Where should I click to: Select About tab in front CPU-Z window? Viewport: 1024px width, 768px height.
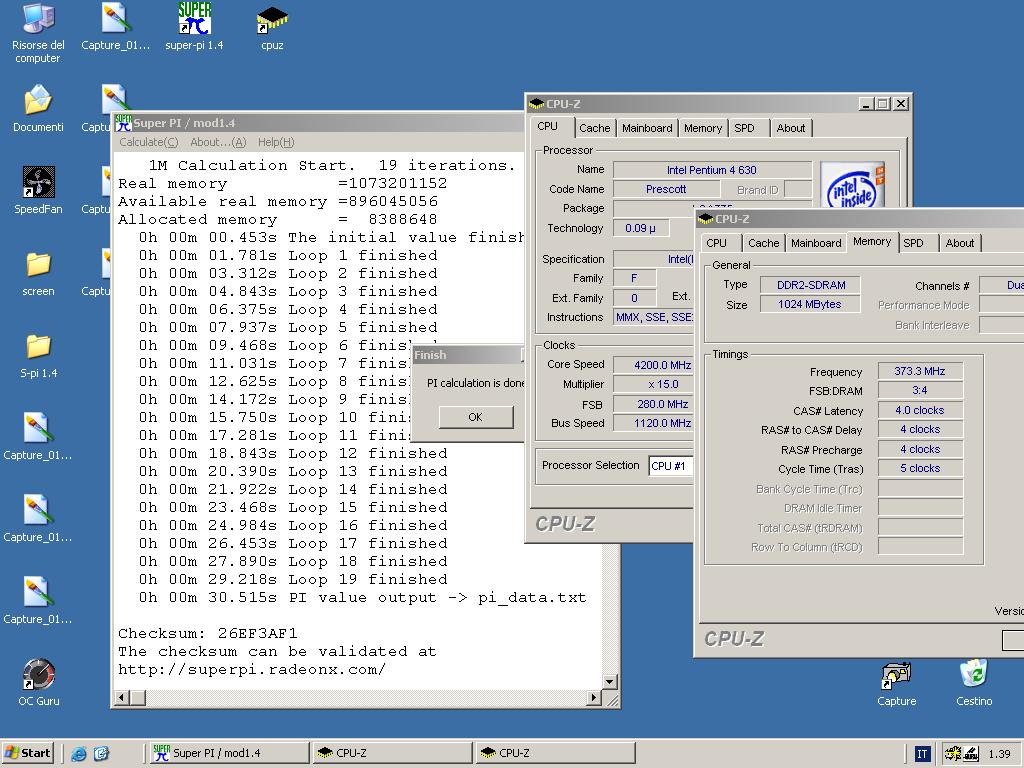959,243
